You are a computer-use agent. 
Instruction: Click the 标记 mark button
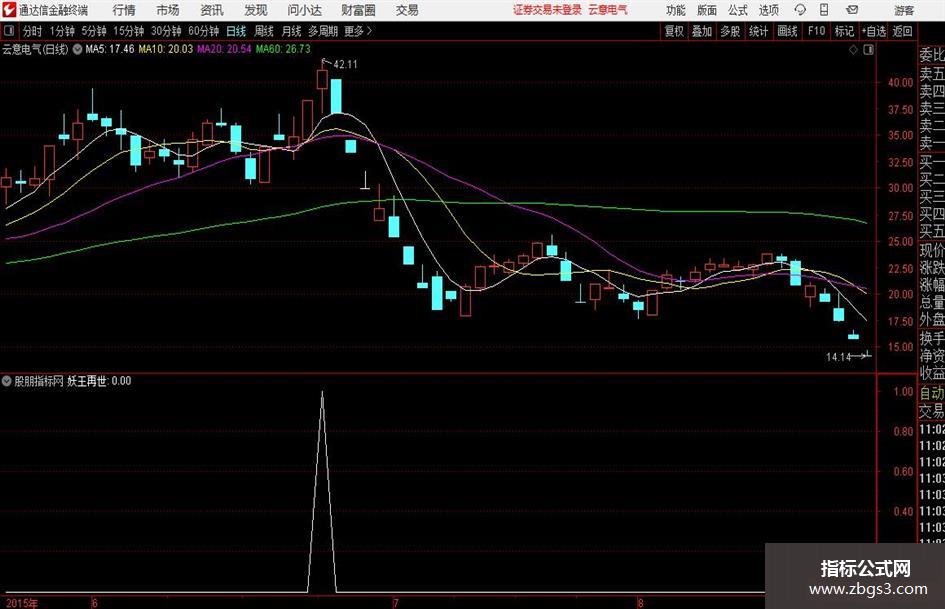coord(844,31)
